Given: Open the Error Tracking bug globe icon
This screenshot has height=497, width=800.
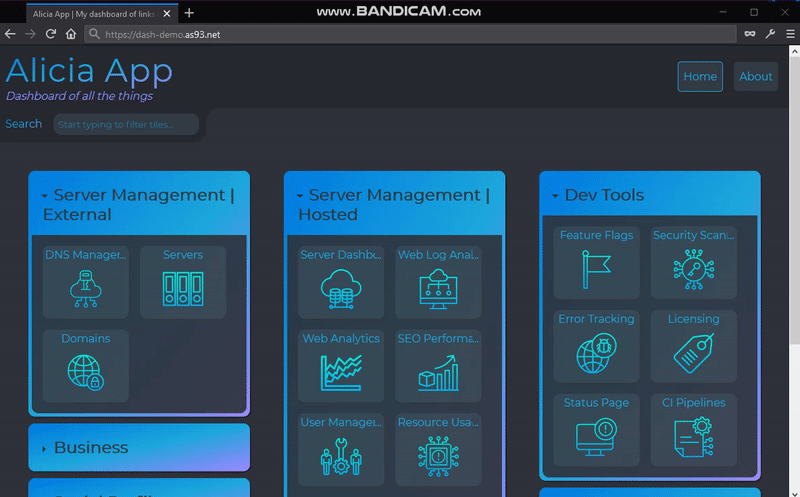Looking at the screenshot, I should (x=596, y=352).
